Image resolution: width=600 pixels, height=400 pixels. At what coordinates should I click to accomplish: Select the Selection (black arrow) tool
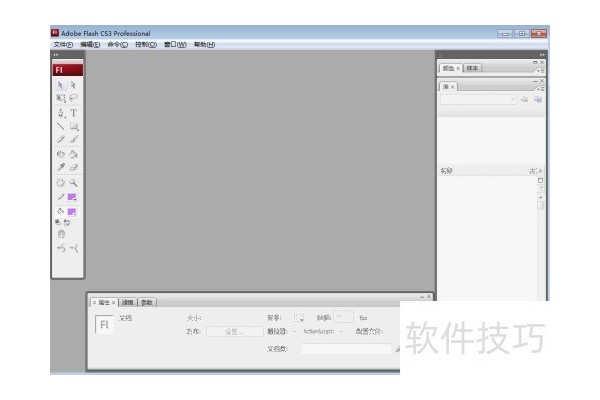coord(60,85)
